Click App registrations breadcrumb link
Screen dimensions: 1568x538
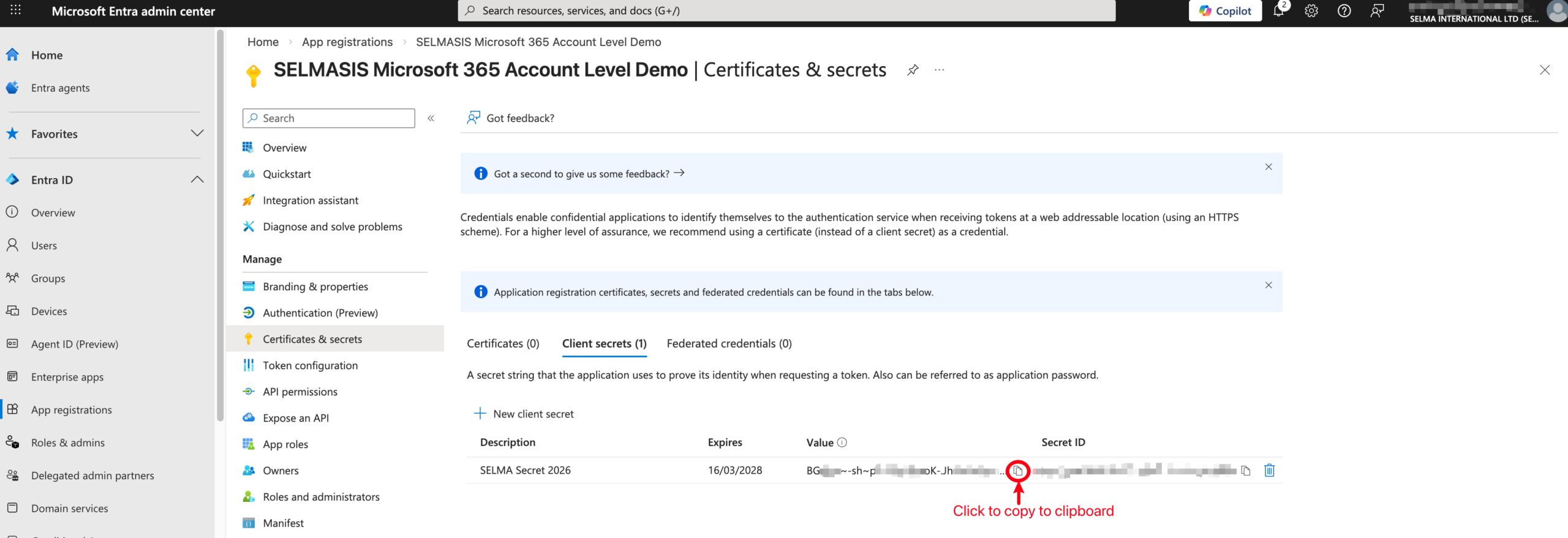pos(347,42)
